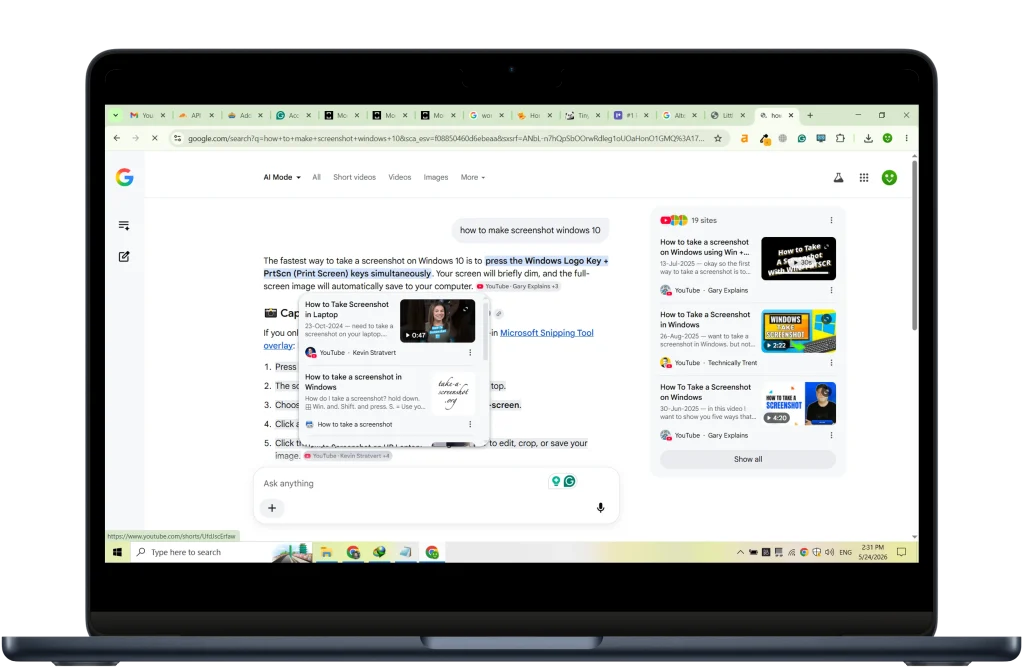Click the plus attach button in Ask box
This screenshot has height=668, width=1024.
point(272,508)
